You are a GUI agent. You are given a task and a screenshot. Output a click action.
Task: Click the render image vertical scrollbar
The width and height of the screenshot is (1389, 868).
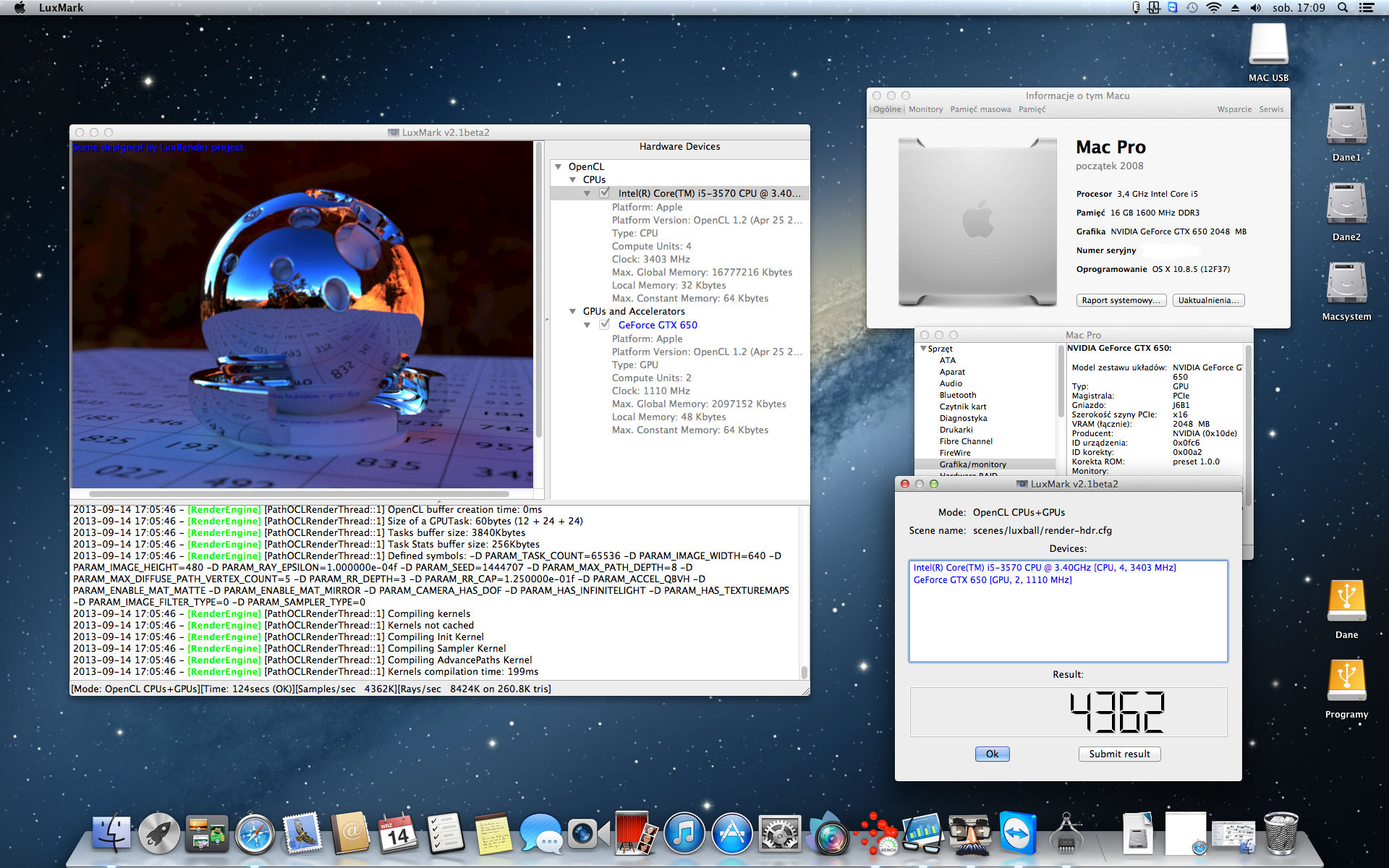click(x=538, y=289)
